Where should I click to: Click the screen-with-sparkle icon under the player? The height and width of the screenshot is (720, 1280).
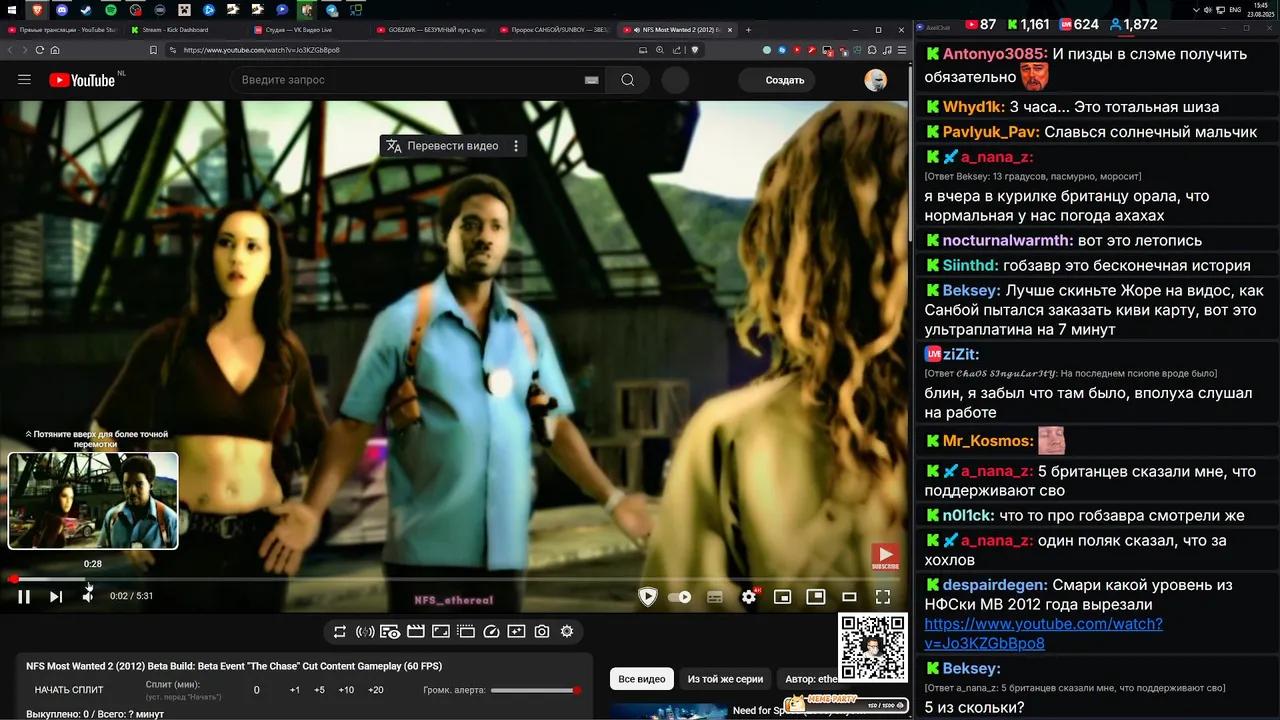(516, 632)
